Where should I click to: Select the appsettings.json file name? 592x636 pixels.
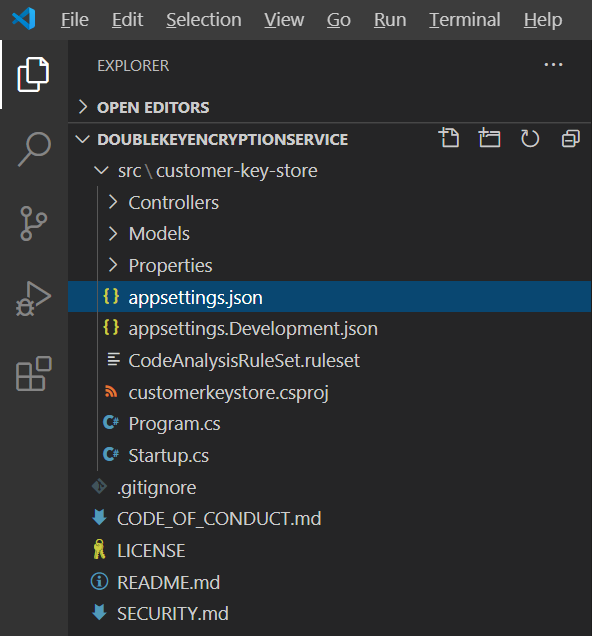[x=195, y=297]
